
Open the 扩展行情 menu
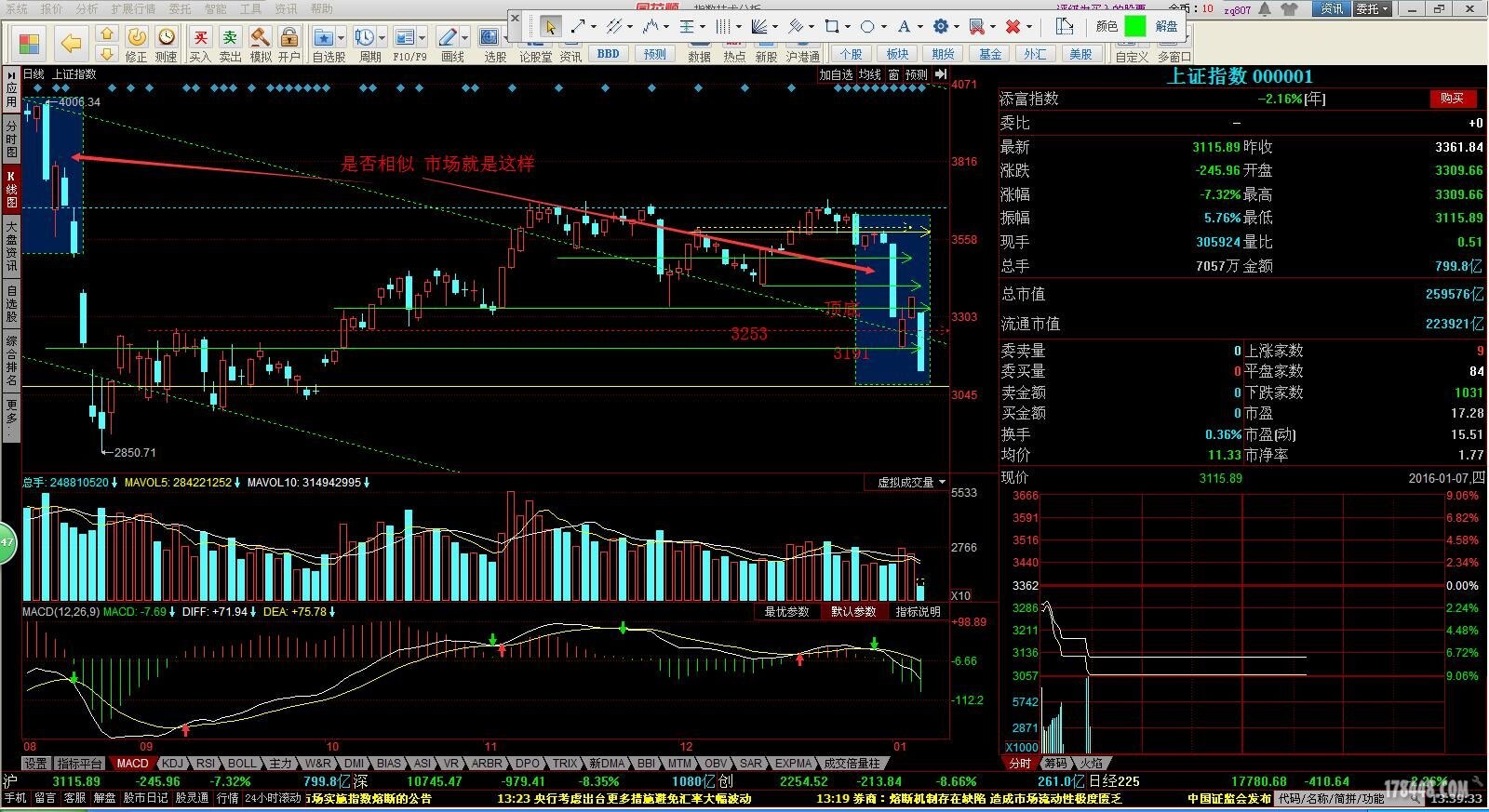(x=133, y=8)
